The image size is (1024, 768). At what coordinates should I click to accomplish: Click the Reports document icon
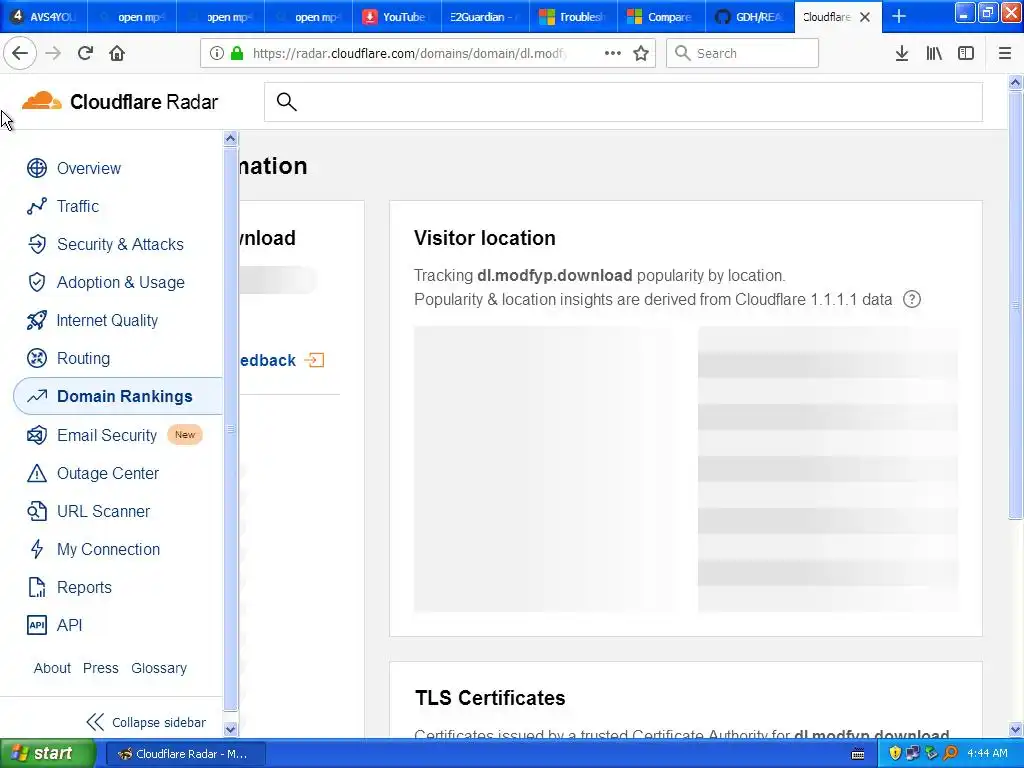[37, 587]
